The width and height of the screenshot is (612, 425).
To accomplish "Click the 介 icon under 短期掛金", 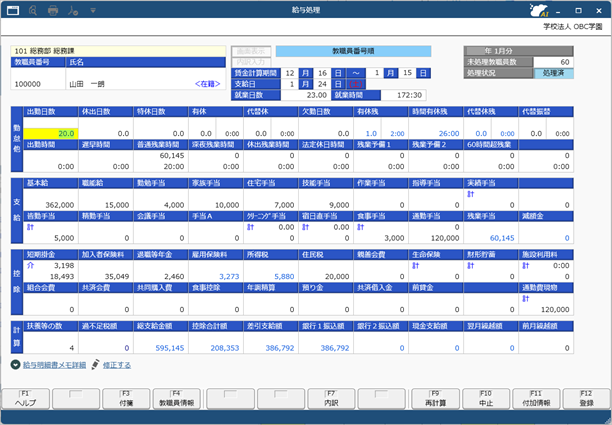I will [x=30, y=265].
